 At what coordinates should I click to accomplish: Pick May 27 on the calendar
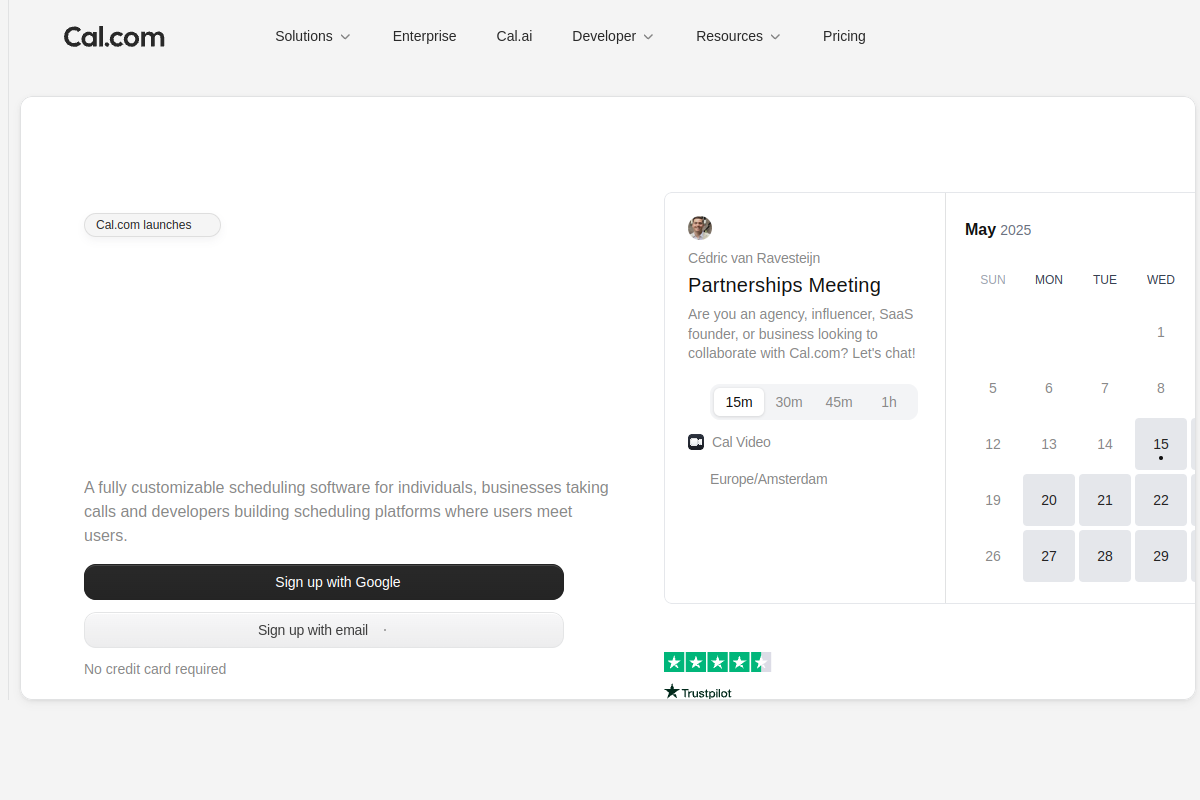[x=1049, y=556]
